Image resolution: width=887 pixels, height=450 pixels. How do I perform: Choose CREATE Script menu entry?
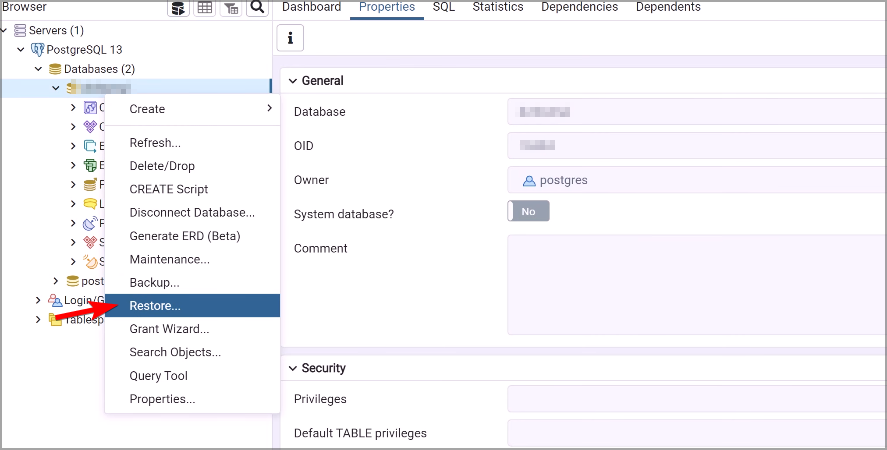point(192,189)
